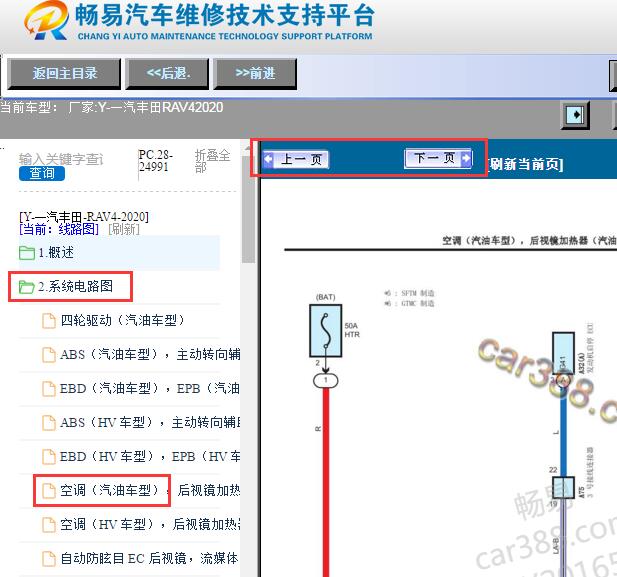Open ABS（HV 车型）entry
This screenshot has width=617, height=577.
coord(150,423)
